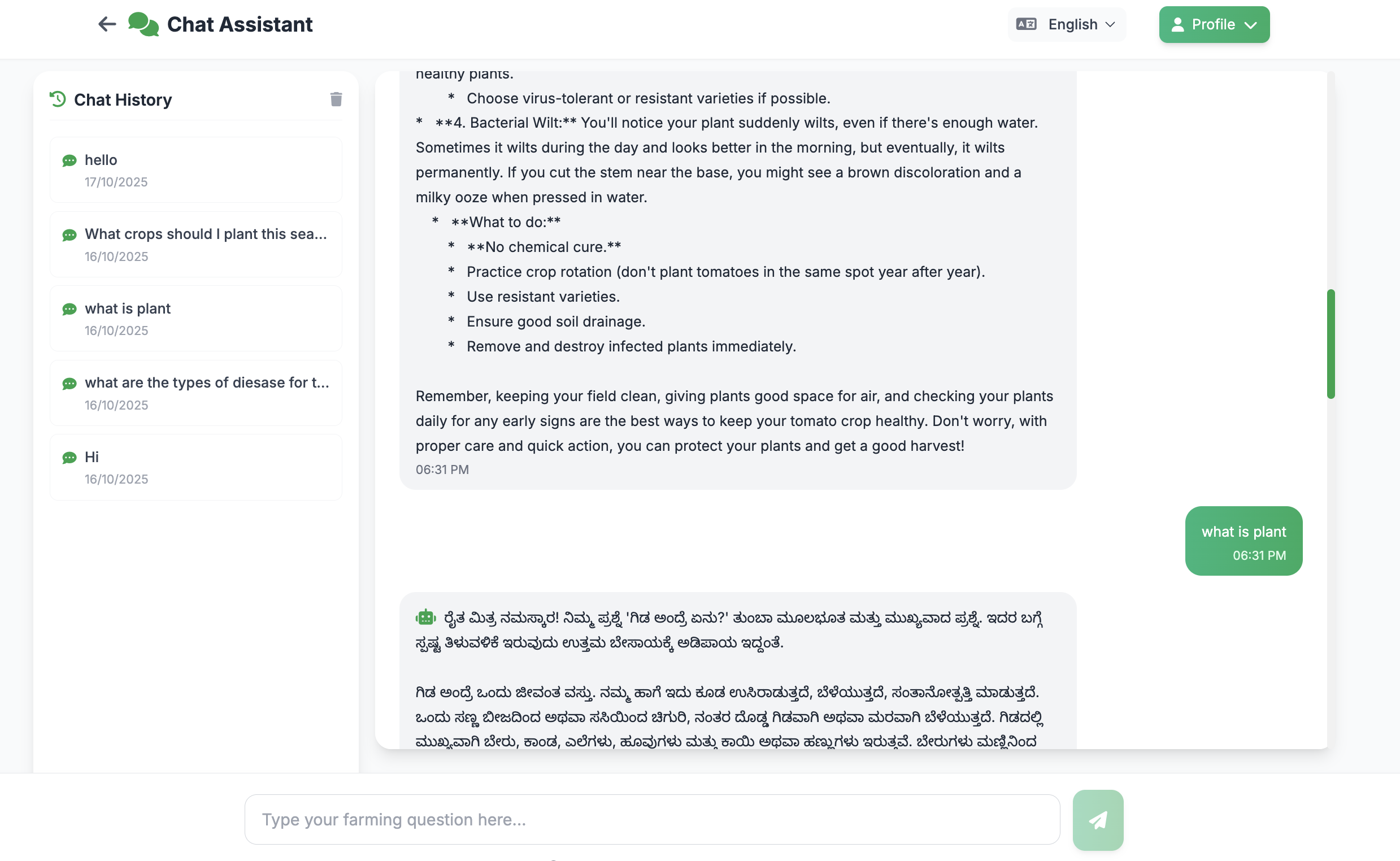Open the tomato disease types chat

point(195,393)
